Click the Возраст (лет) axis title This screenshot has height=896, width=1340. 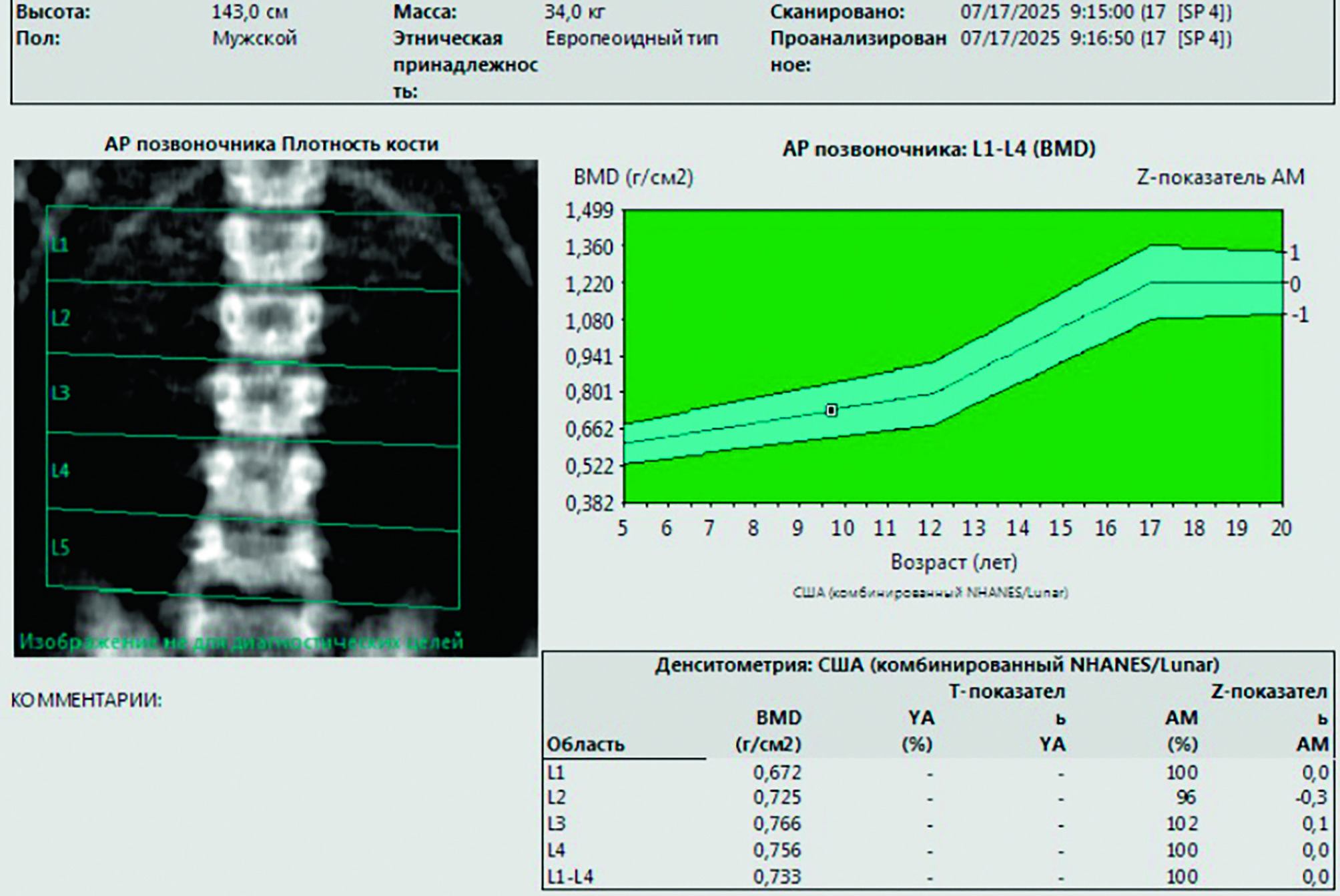tap(954, 562)
